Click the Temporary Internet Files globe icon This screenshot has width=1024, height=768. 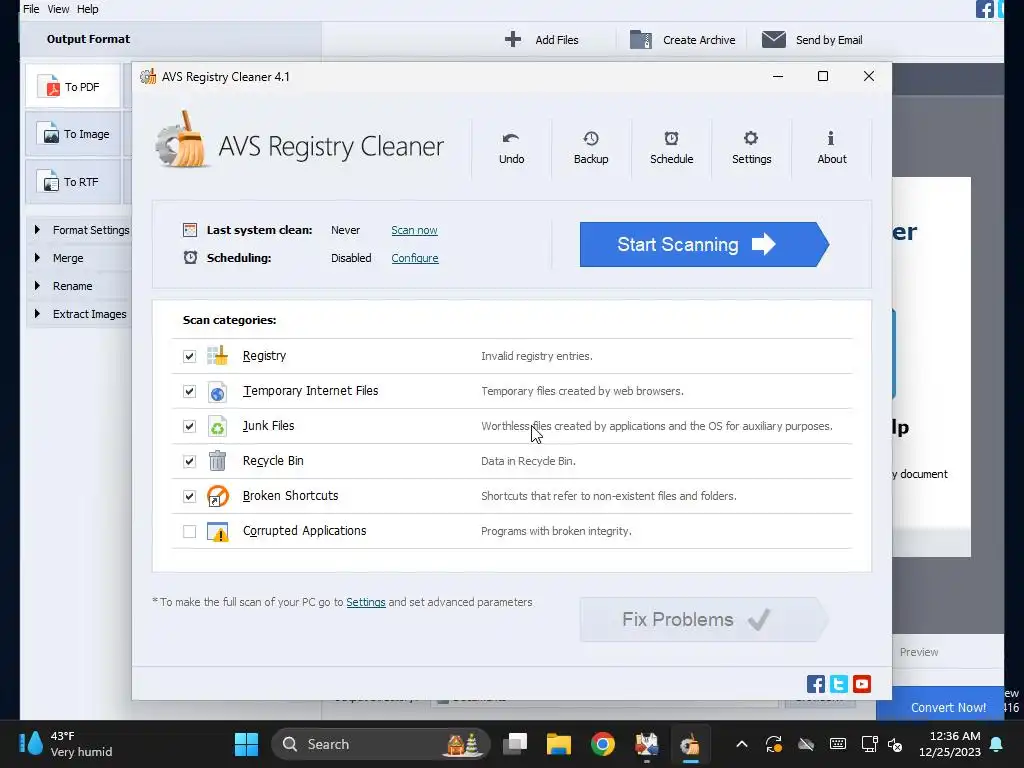(217, 391)
